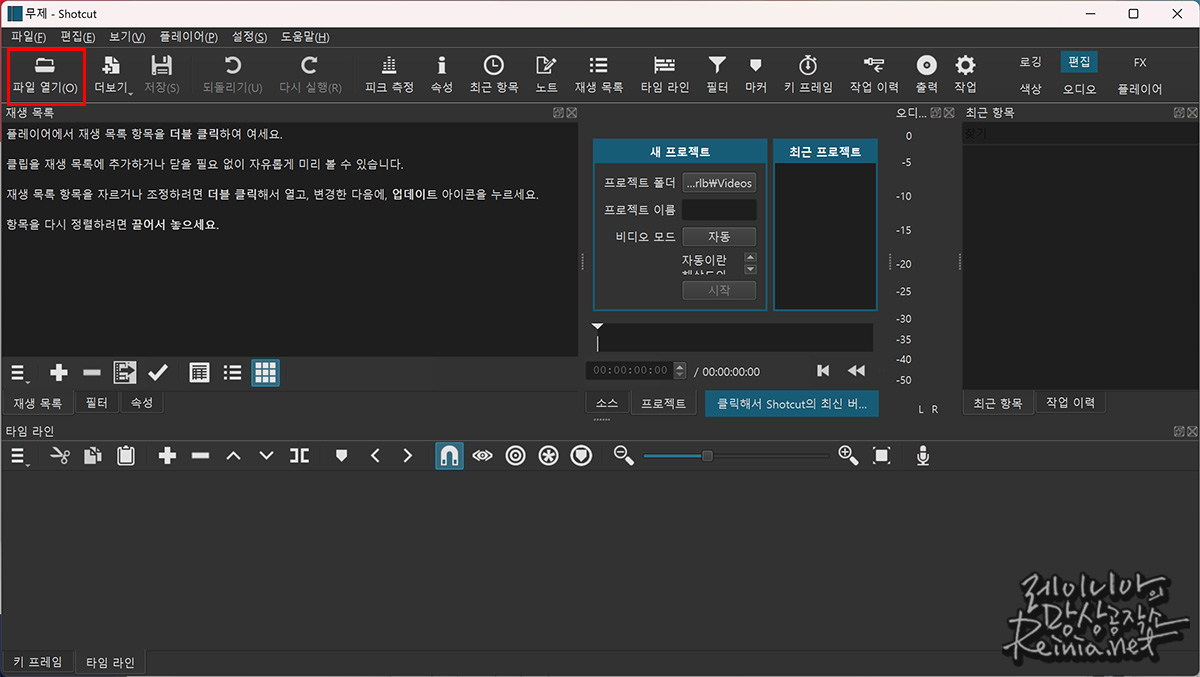1200x677 pixels.
Task: Open the 속성 (Properties) panel icon
Action: (x=442, y=75)
